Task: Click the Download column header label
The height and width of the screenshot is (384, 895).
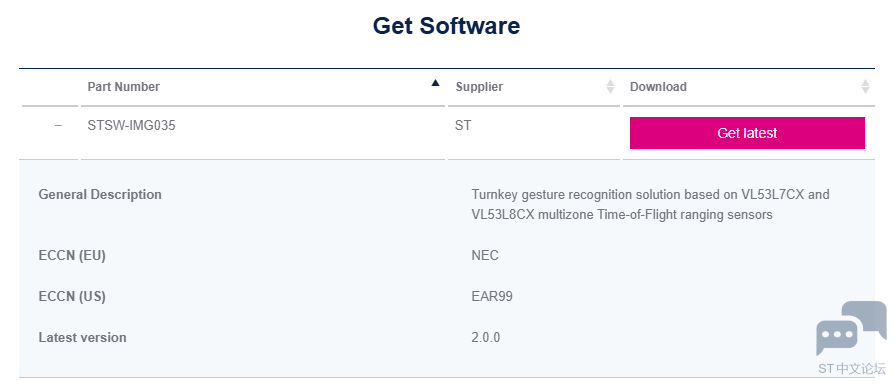Action: (658, 87)
